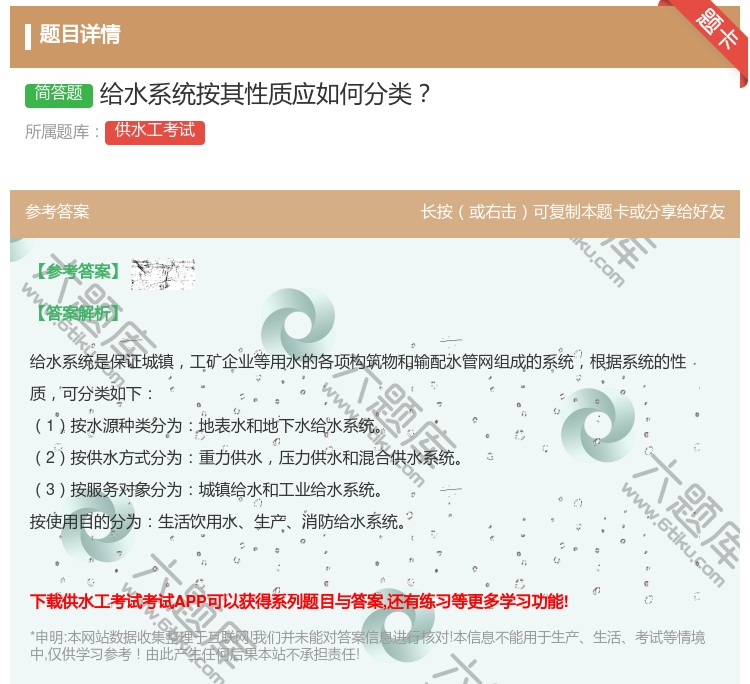Click item (2) 按供水方式分为 line

[x=248, y=458]
